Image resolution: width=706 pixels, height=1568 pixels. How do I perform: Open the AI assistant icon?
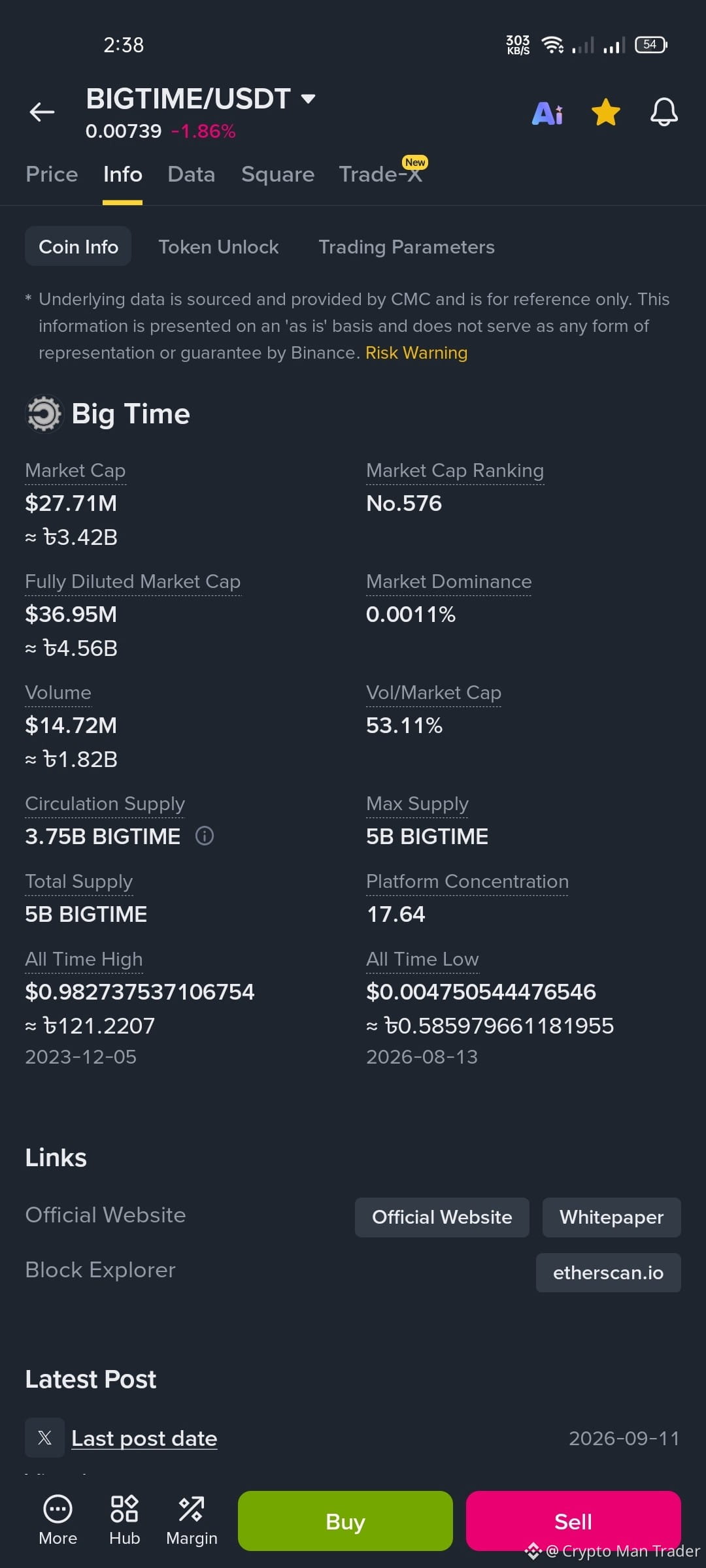[548, 114]
